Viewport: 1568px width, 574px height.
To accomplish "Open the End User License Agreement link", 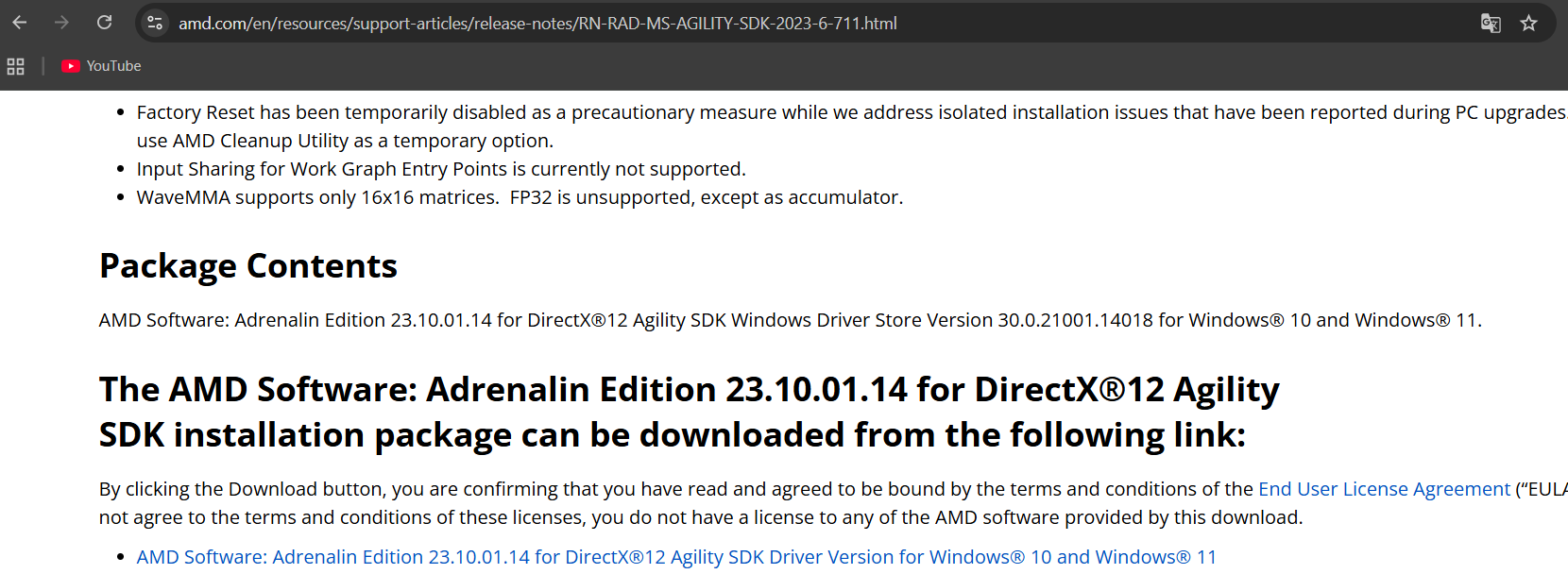I will tap(1384, 489).
